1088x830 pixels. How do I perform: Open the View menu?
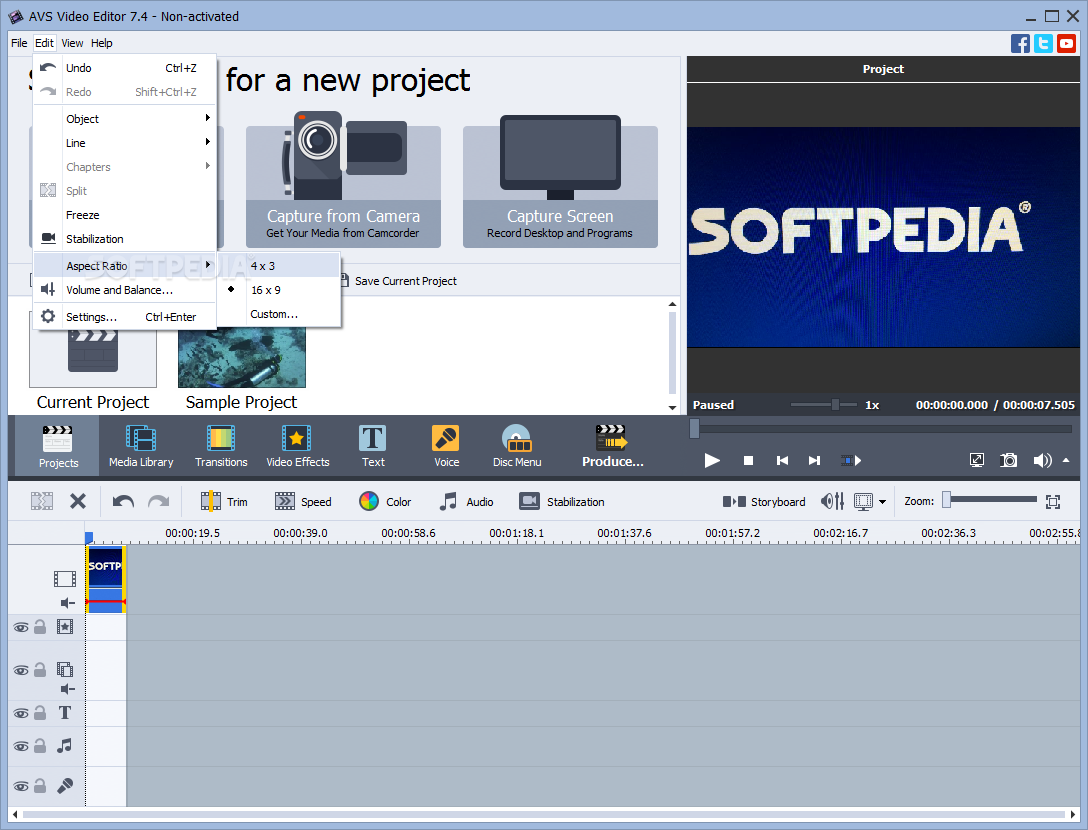[72, 43]
